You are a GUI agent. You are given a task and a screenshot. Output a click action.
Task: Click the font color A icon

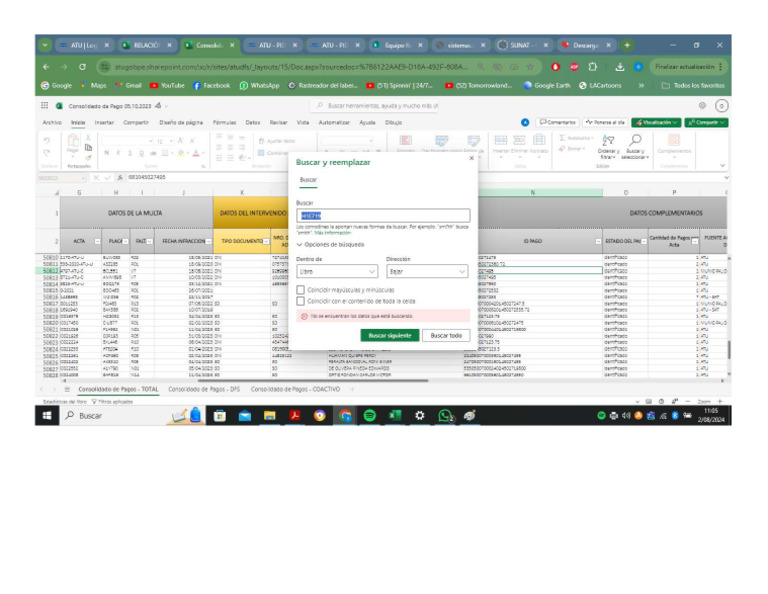196,153
